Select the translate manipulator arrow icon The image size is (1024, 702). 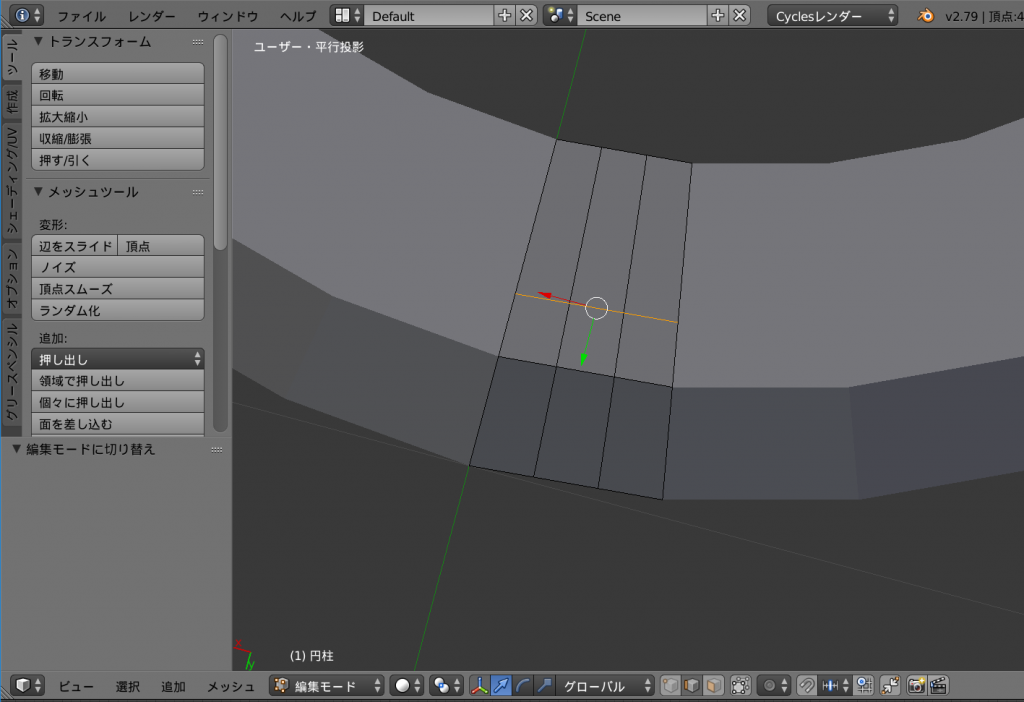click(x=501, y=686)
